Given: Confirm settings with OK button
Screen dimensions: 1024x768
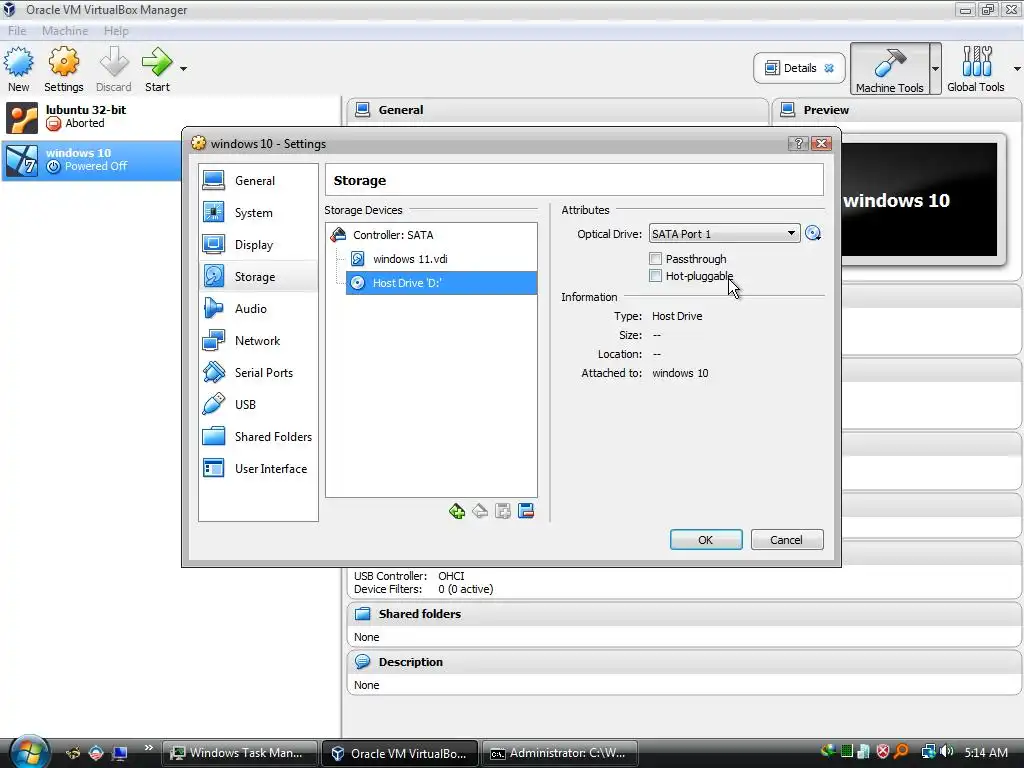Looking at the screenshot, I should point(706,540).
